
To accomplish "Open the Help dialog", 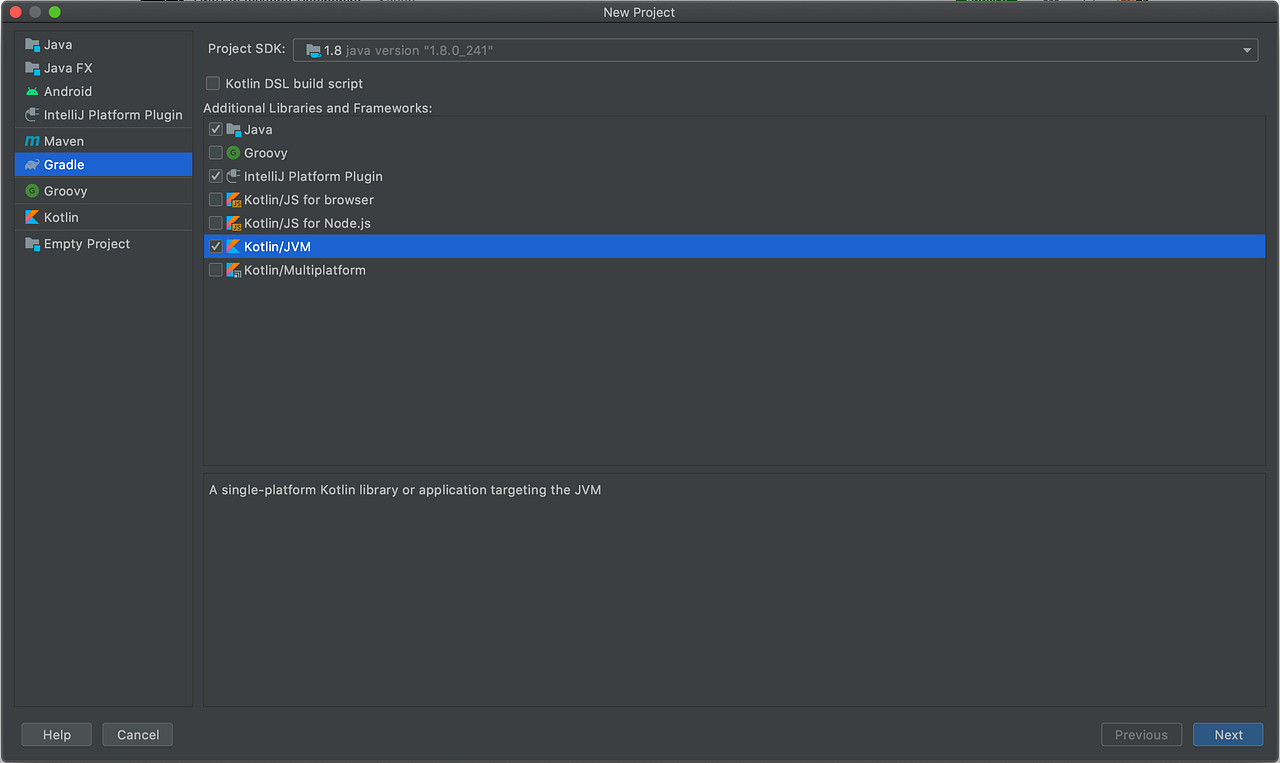I will pos(56,734).
